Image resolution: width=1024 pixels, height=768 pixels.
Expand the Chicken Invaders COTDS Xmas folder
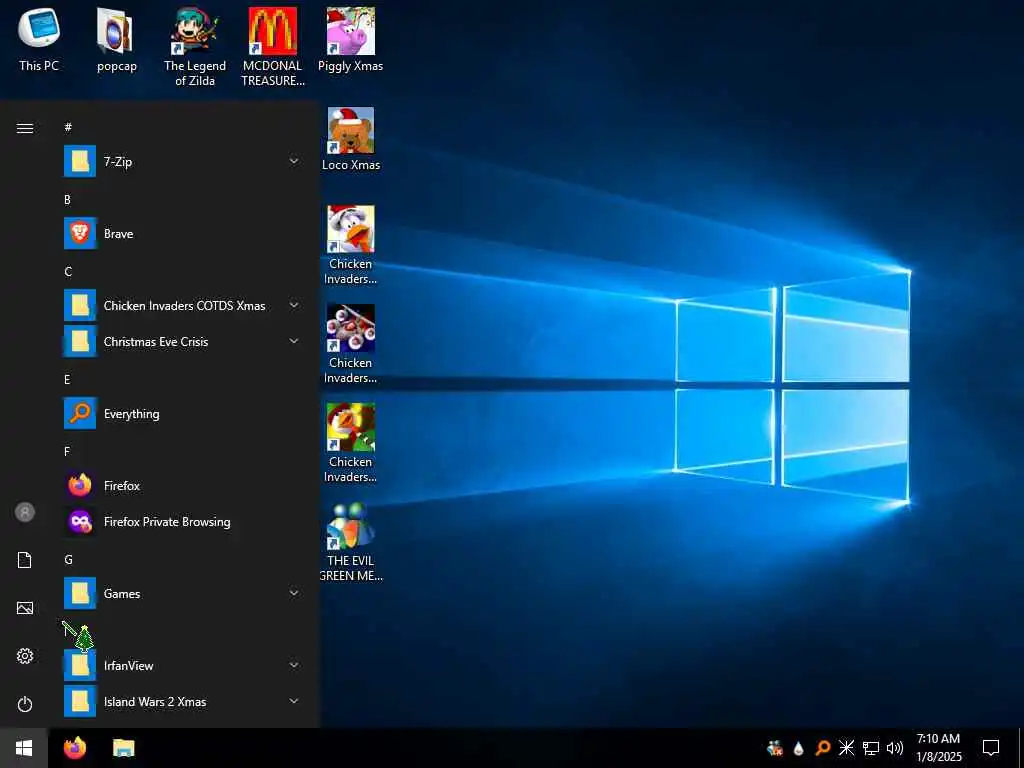click(x=294, y=305)
